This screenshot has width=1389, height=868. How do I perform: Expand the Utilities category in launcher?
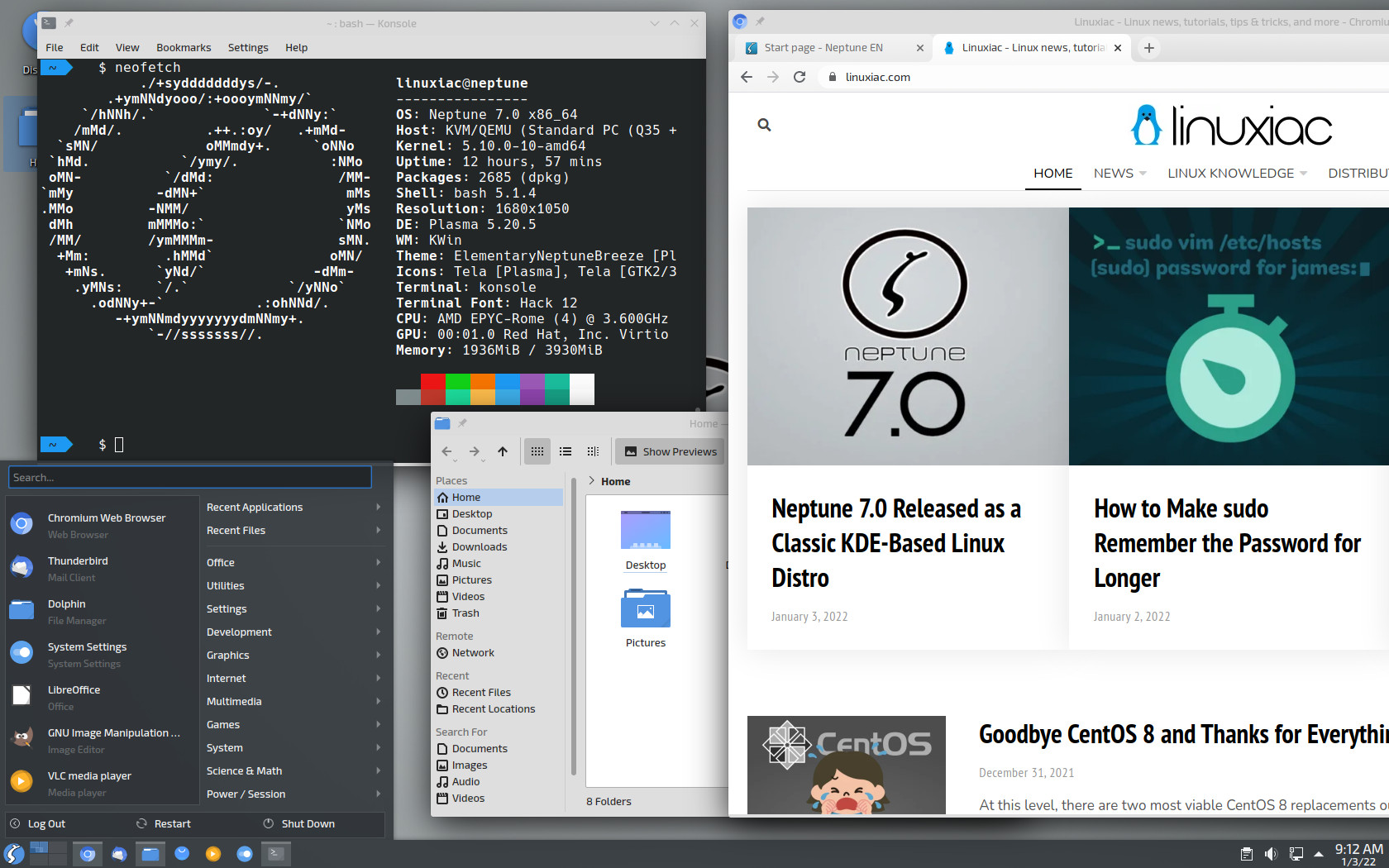(x=294, y=585)
